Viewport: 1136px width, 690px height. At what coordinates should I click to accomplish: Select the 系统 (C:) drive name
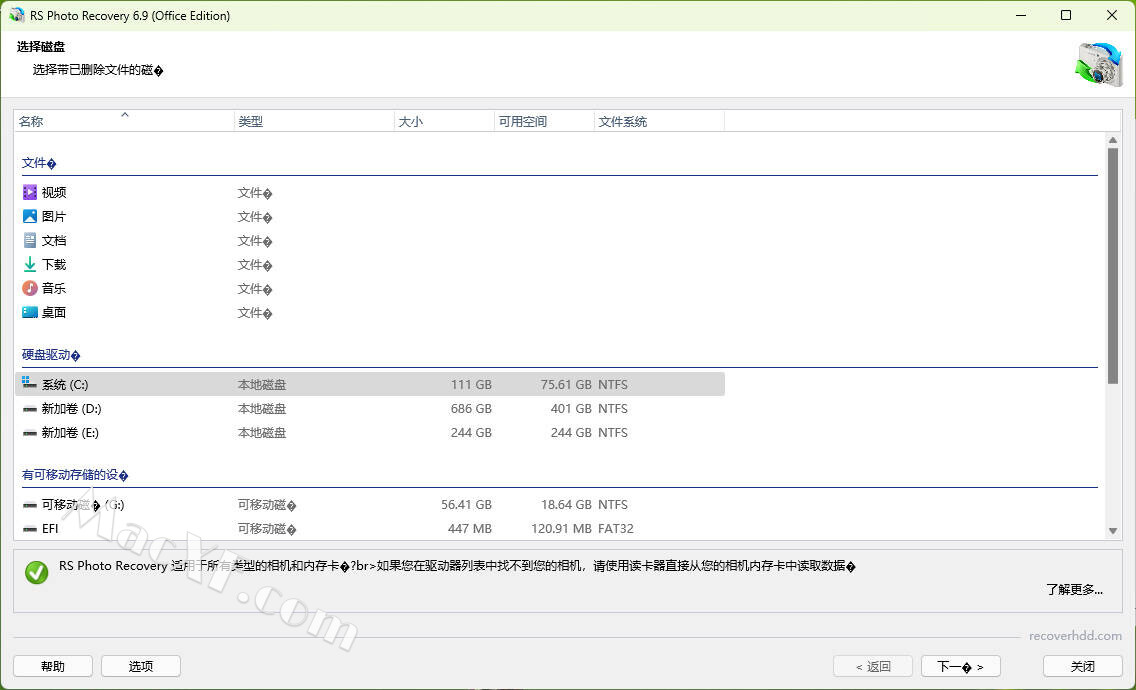click(x=65, y=384)
